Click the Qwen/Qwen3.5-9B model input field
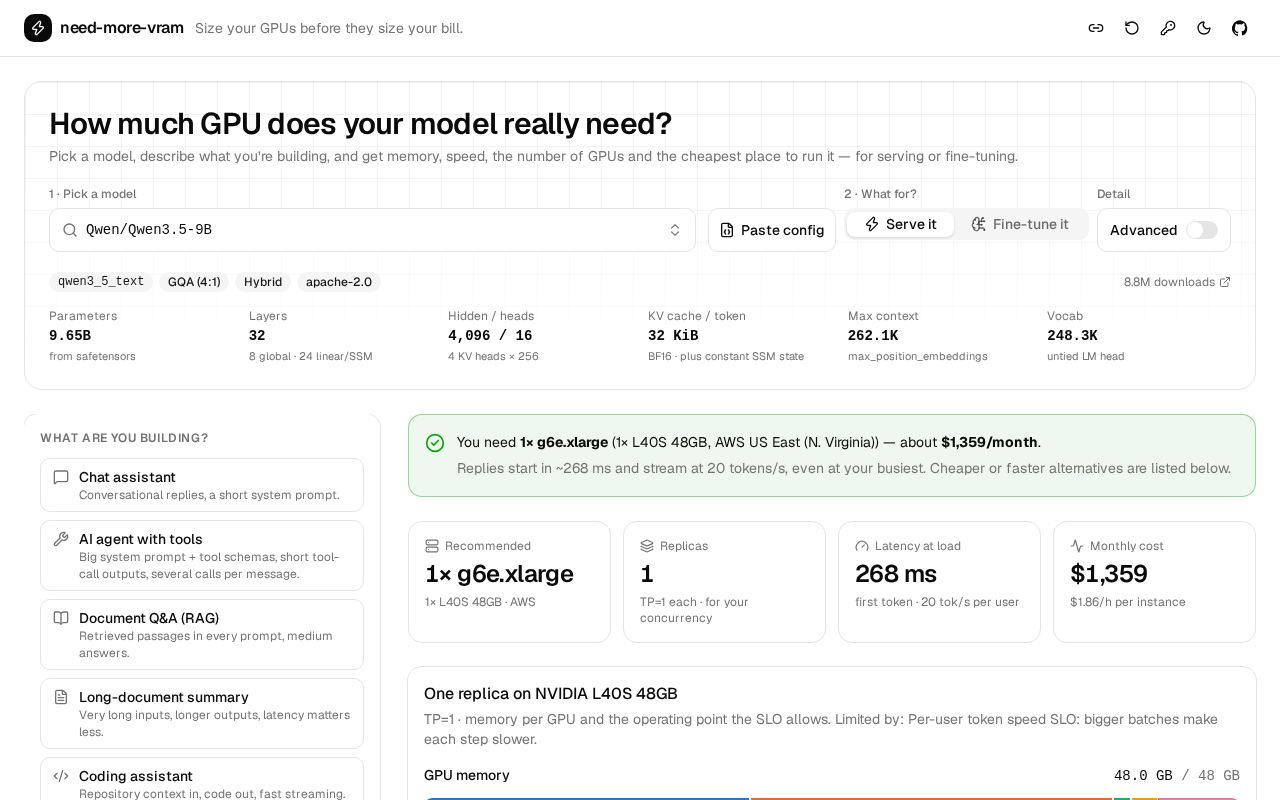The height and width of the screenshot is (800, 1280). coord(372,230)
